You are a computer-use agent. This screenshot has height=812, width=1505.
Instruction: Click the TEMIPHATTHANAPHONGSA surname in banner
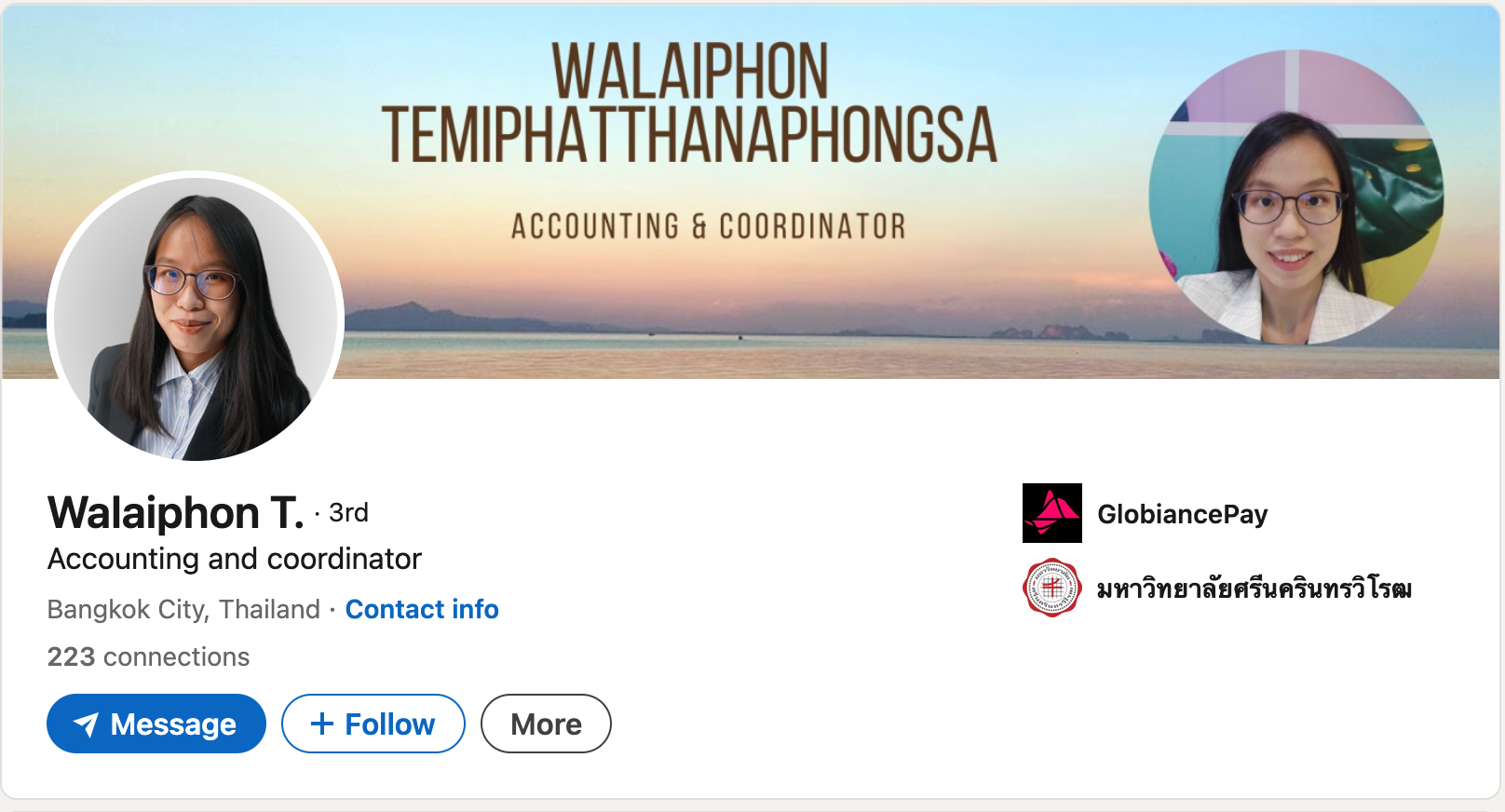(689, 135)
